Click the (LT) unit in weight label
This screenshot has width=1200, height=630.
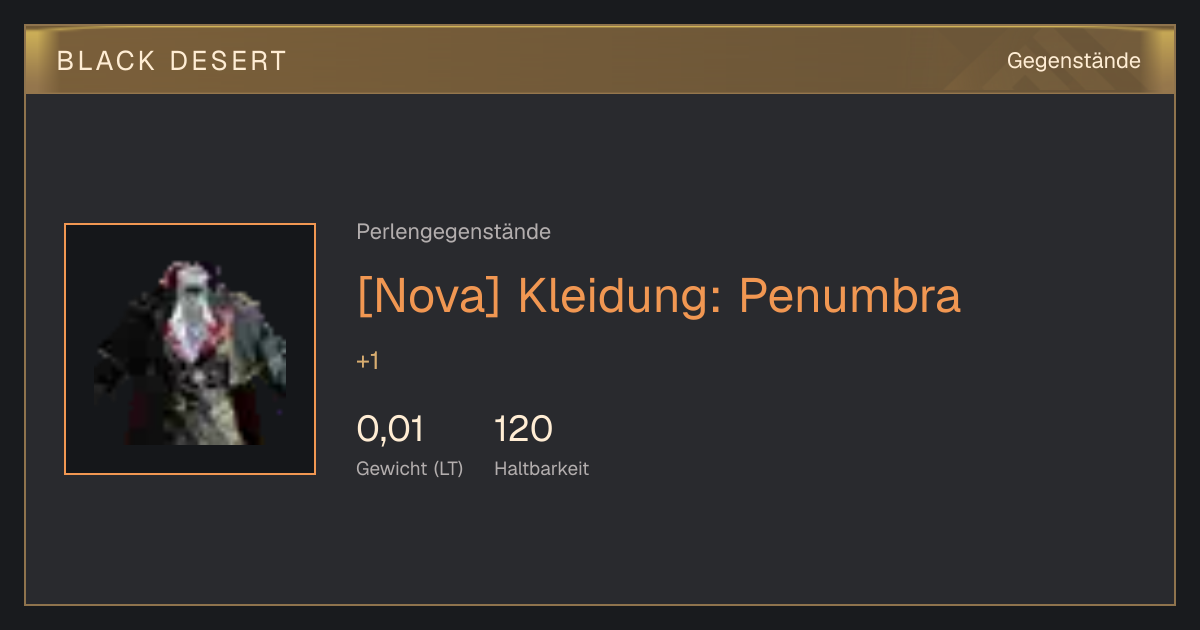448,469
